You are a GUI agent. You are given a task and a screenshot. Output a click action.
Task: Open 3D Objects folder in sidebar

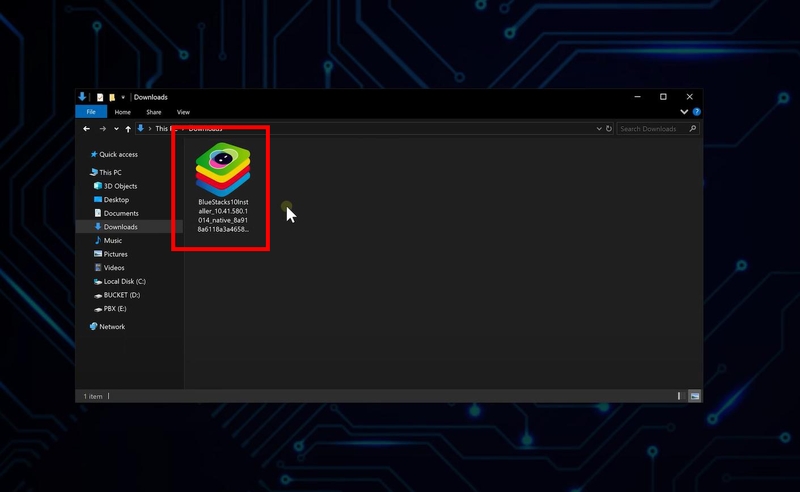120,186
